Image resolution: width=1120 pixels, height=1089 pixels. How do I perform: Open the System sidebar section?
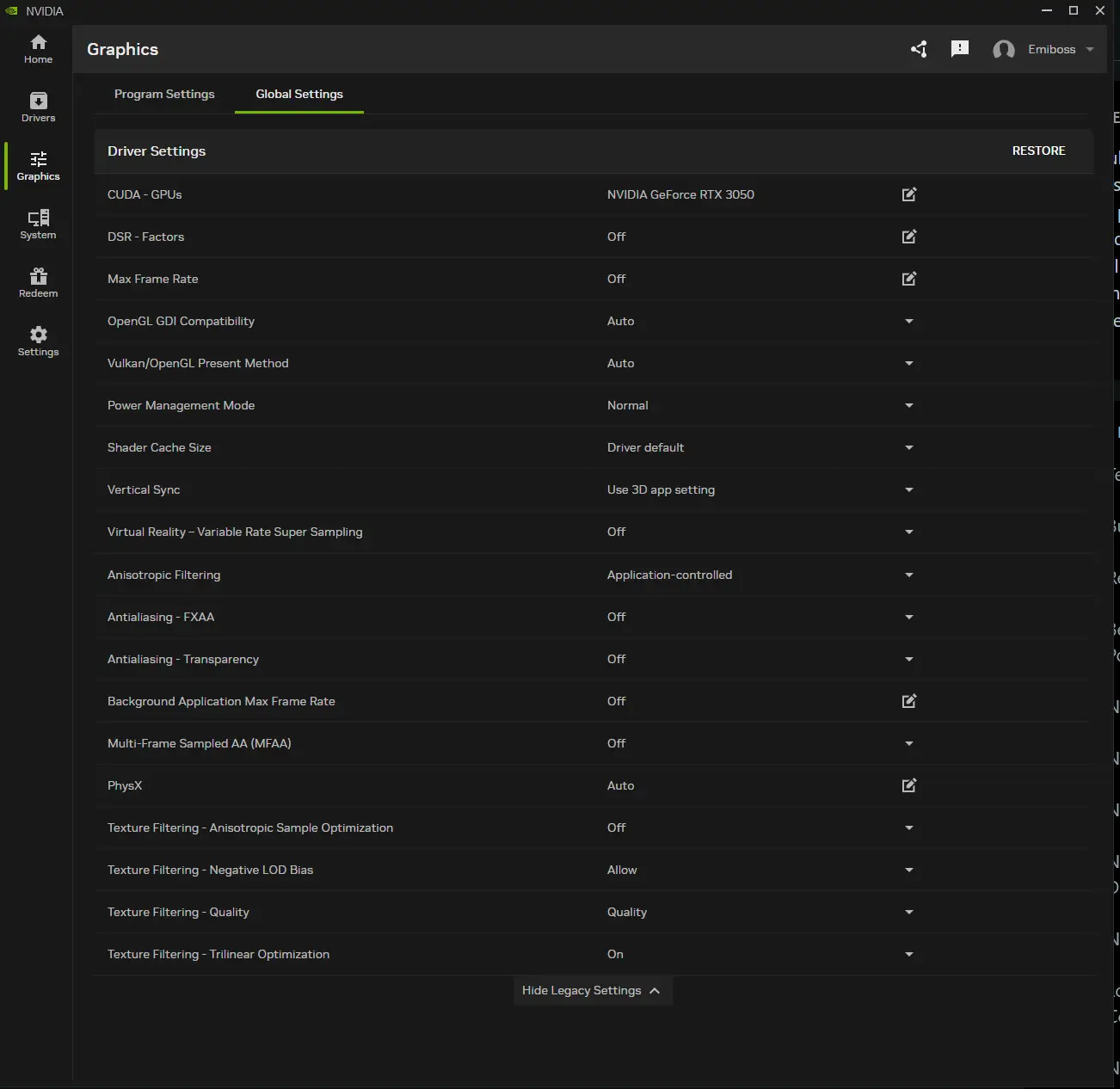click(38, 225)
